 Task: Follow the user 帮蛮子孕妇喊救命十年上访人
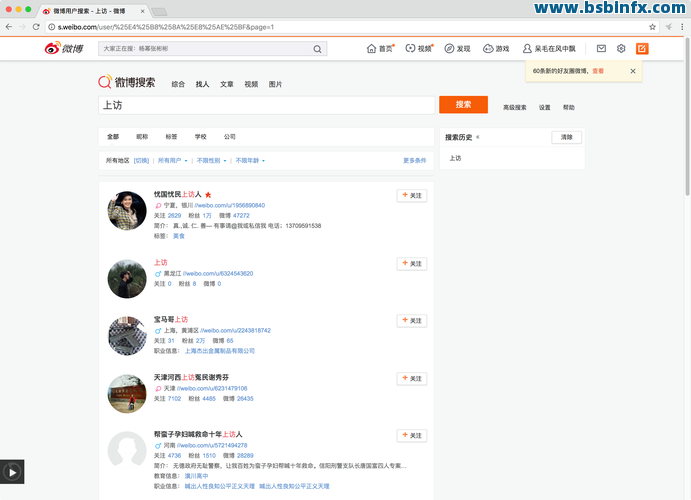pyautogui.click(x=412, y=436)
